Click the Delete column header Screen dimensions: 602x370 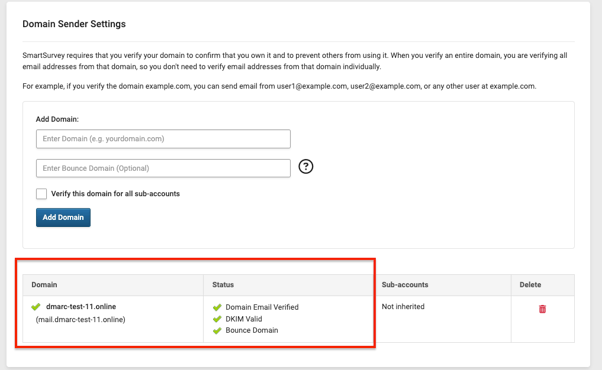click(530, 285)
